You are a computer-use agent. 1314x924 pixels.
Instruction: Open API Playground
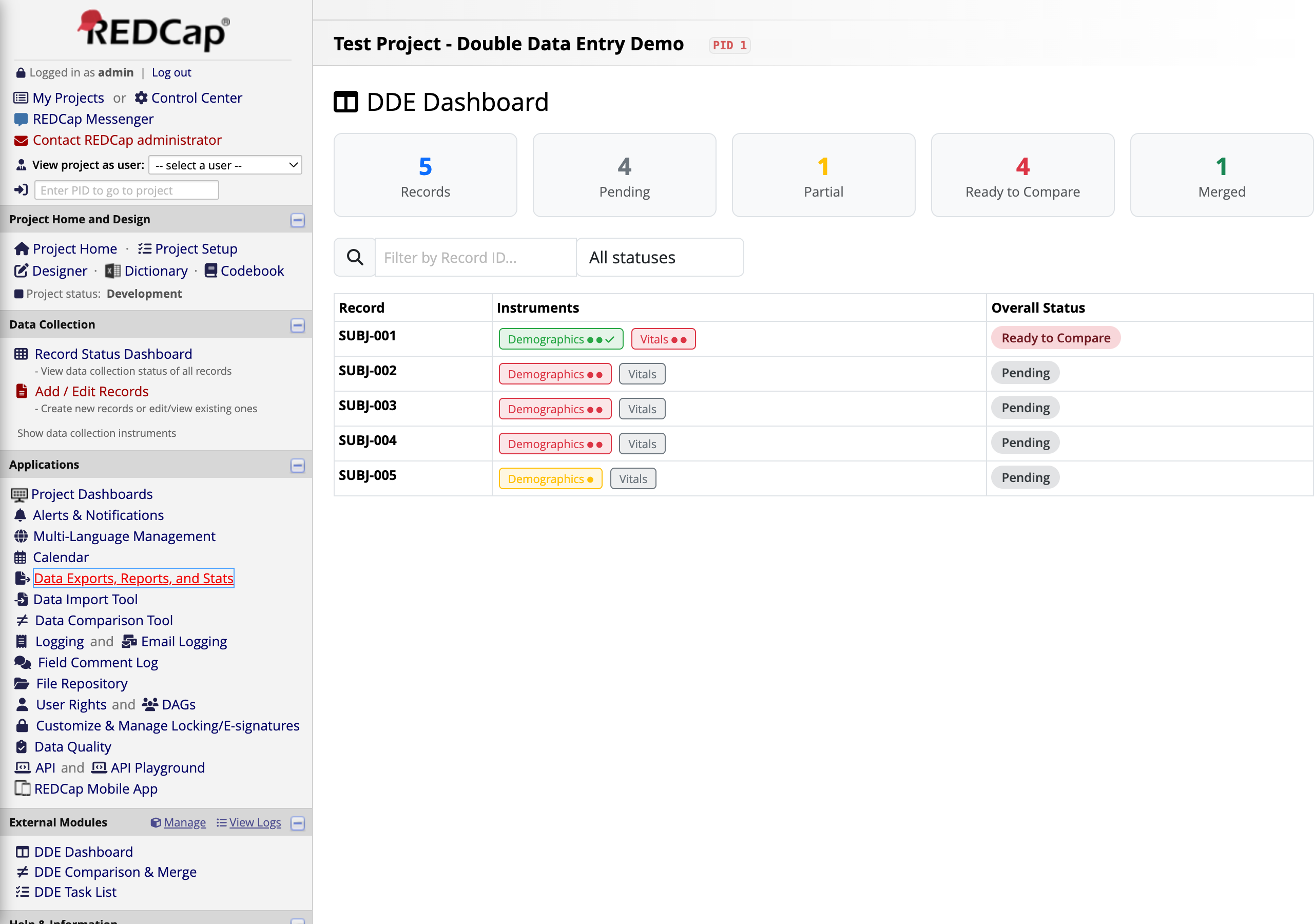pos(158,767)
